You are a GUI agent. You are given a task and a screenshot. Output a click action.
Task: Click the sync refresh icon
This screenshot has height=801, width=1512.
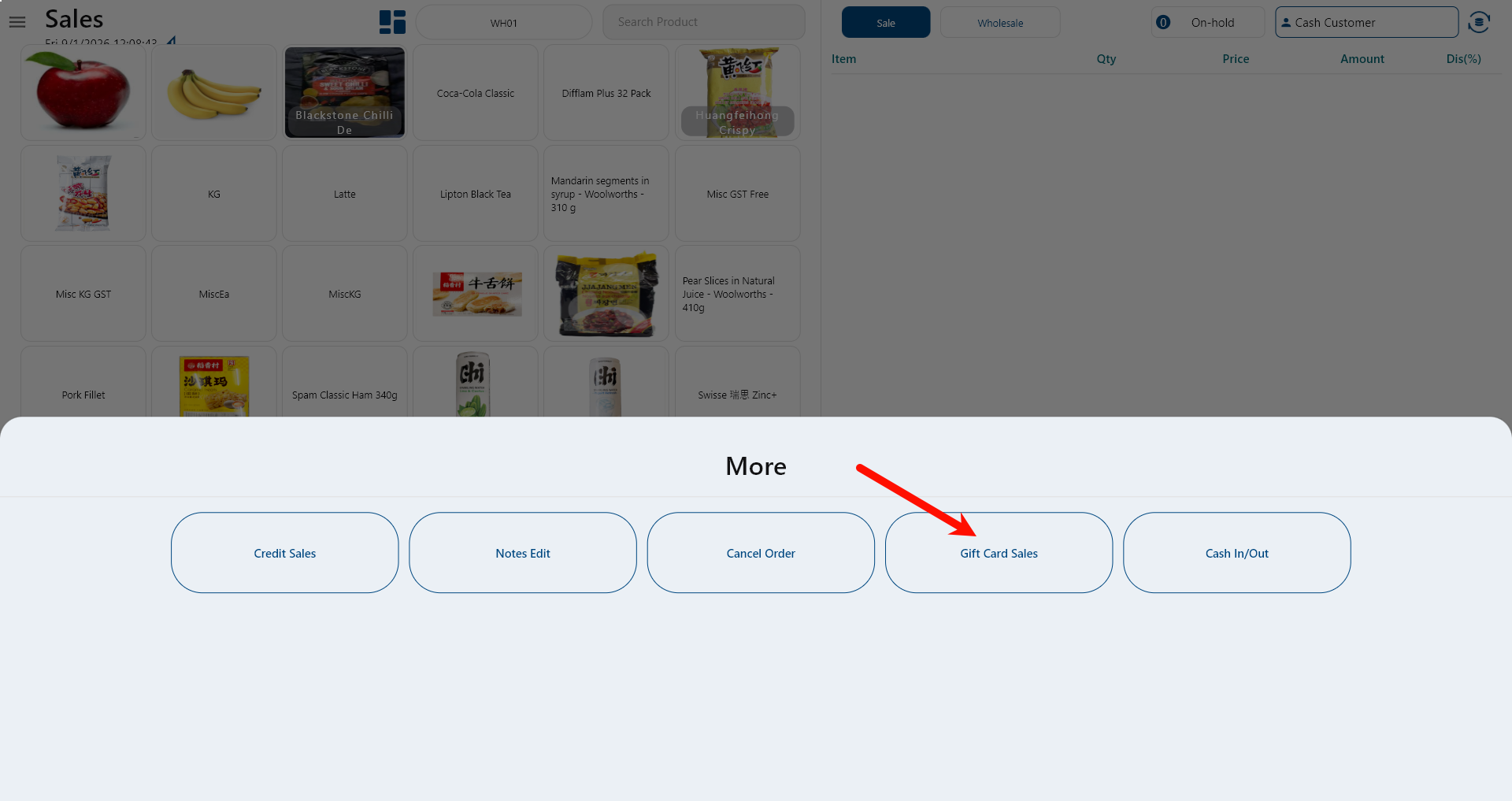1479,22
